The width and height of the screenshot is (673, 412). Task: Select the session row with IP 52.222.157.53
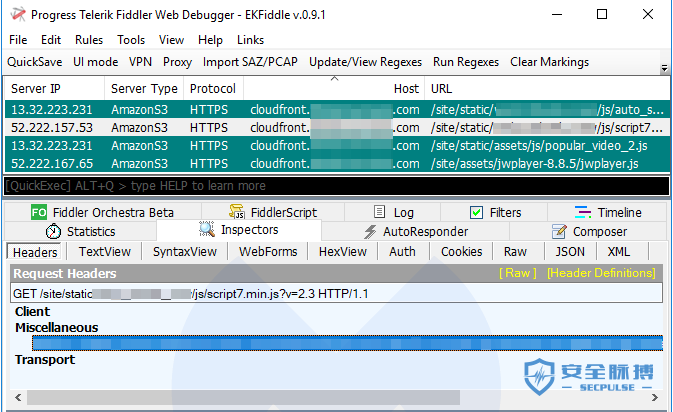pos(337,127)
